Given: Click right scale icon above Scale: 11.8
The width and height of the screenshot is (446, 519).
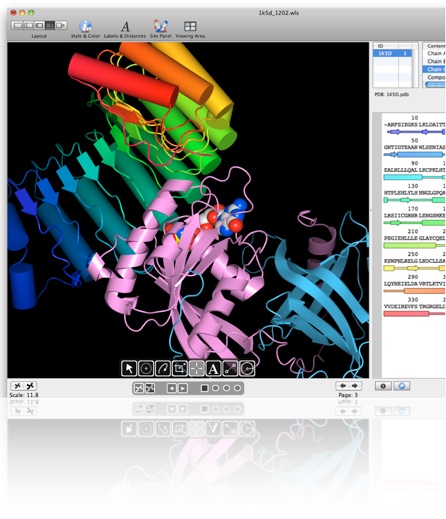Looking at the screenshot, I should tap(30, 386).
